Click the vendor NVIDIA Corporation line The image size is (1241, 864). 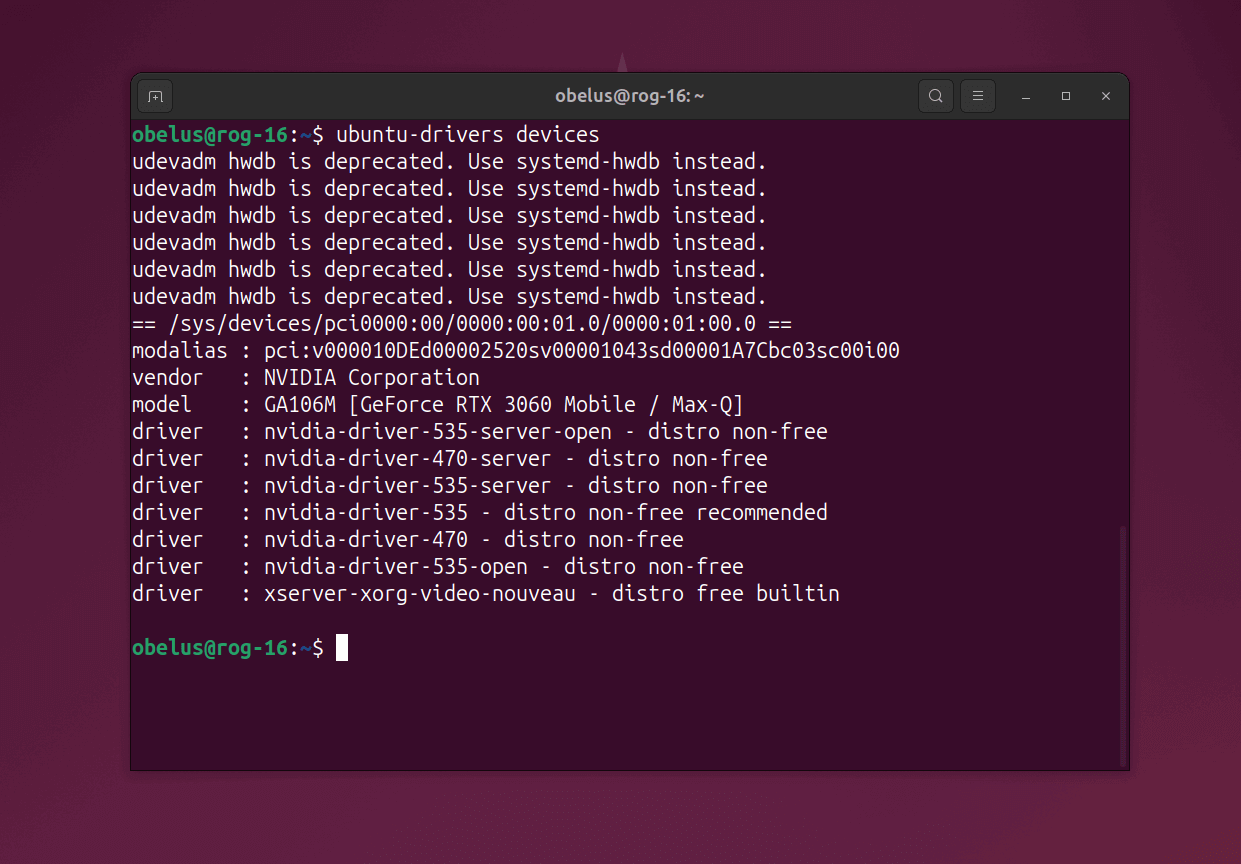pos(306,377)
